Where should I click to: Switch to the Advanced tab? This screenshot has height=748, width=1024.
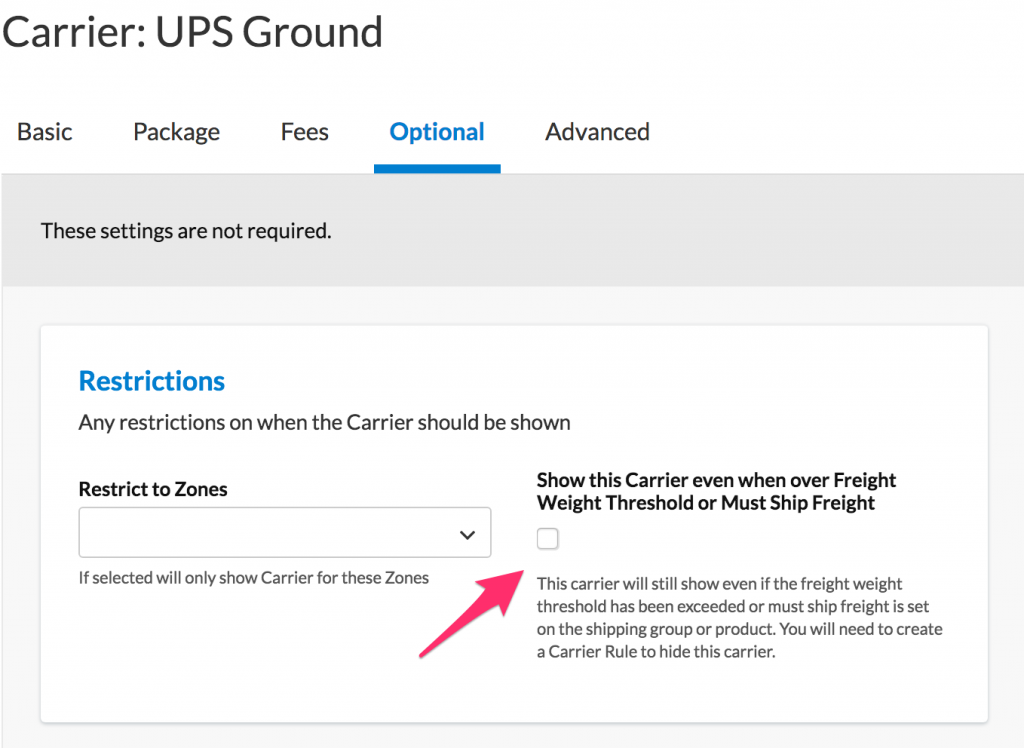pos(597,132)
